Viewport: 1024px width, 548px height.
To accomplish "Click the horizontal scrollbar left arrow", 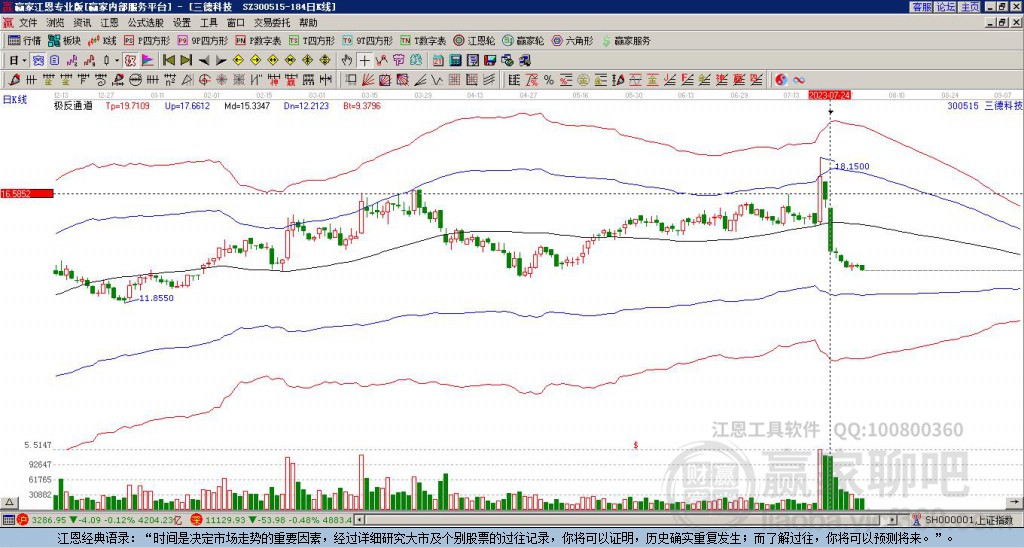I will click(359, 520).
